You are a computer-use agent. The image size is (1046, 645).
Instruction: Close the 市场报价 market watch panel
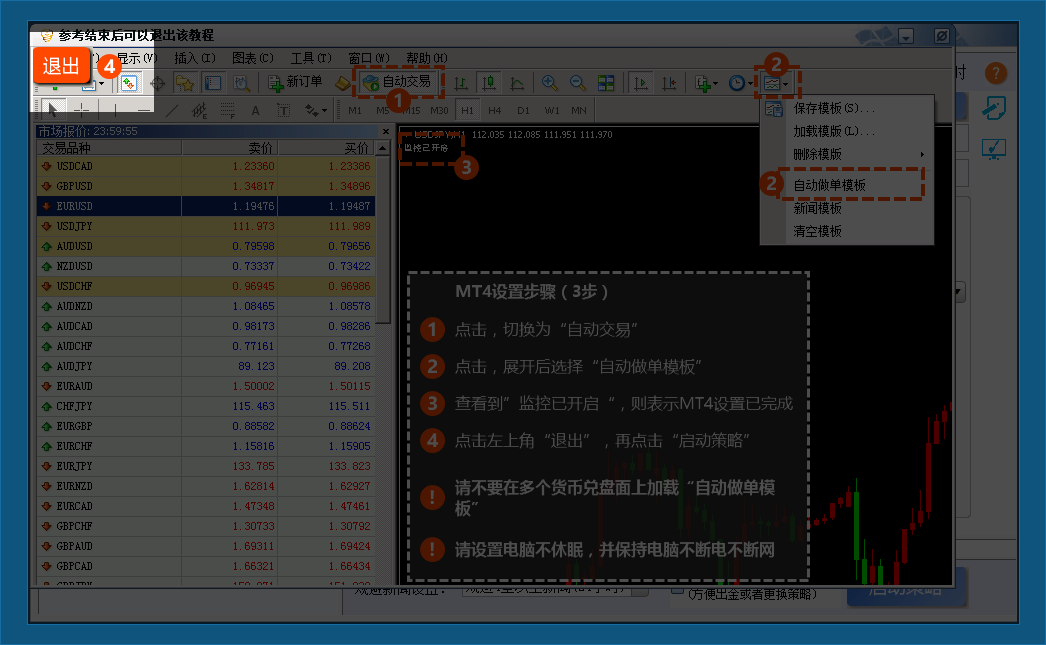tap(386, 131)
